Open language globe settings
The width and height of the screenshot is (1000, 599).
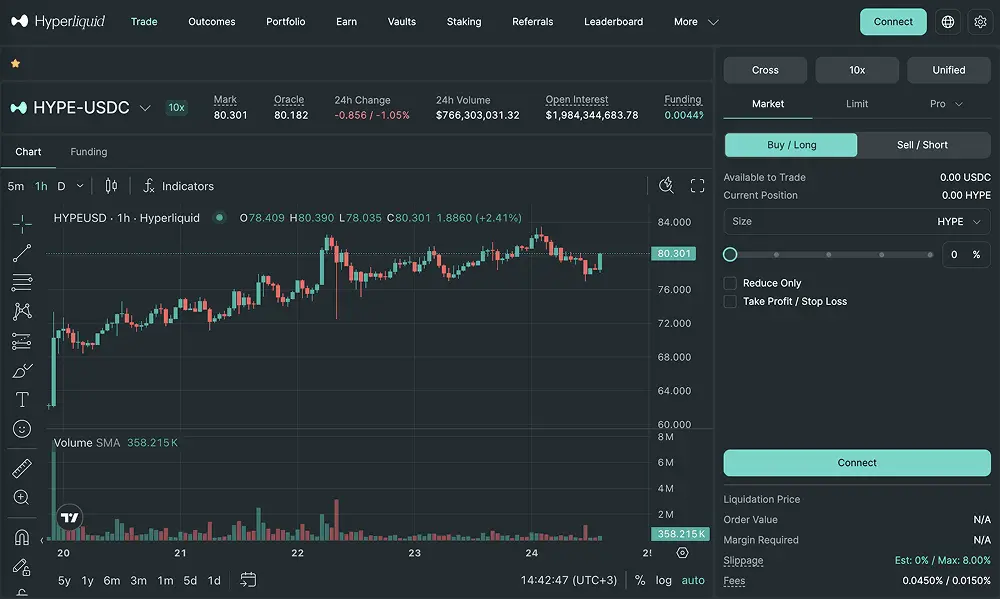coord(948,22)
